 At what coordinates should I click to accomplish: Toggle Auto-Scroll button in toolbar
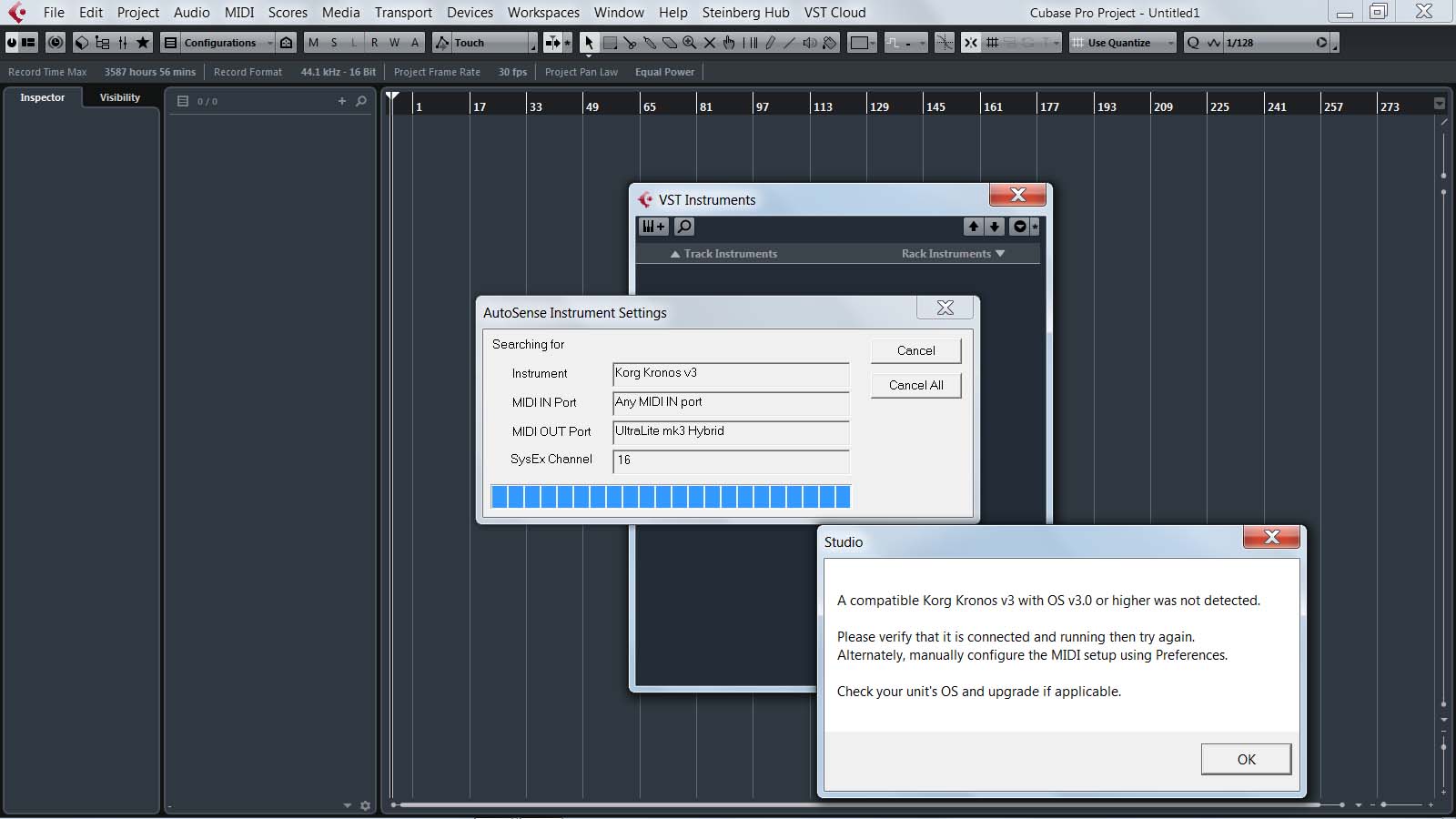552,43
